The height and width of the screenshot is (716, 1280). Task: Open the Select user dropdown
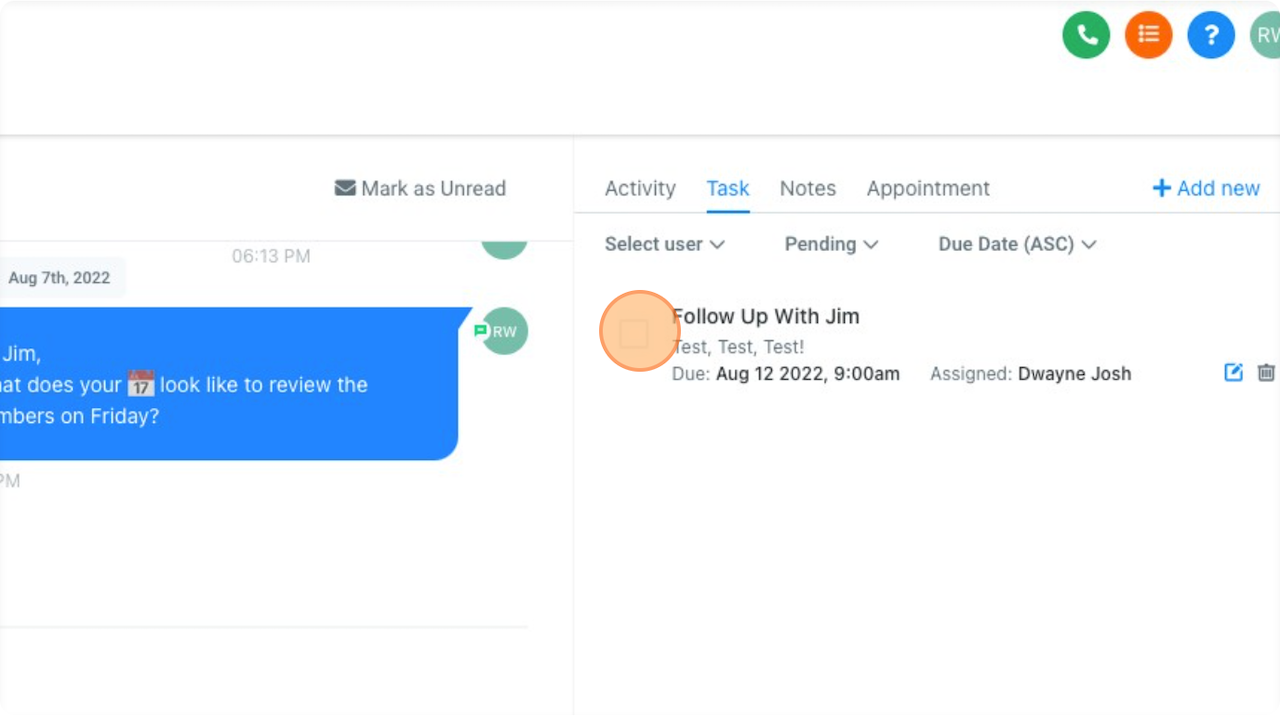(x=665, y=244)
